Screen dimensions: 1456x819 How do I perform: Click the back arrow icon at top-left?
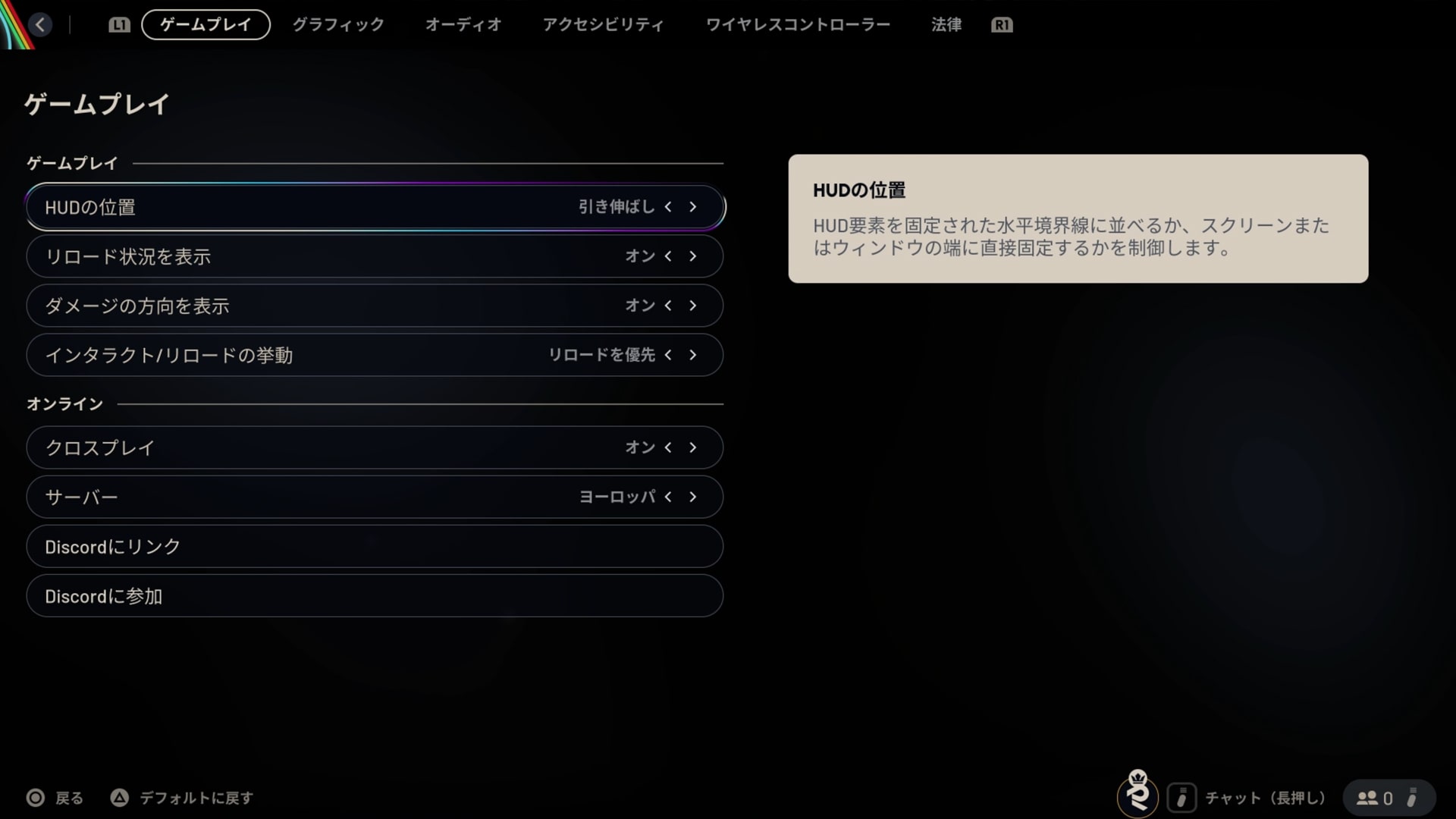(40, 24)
